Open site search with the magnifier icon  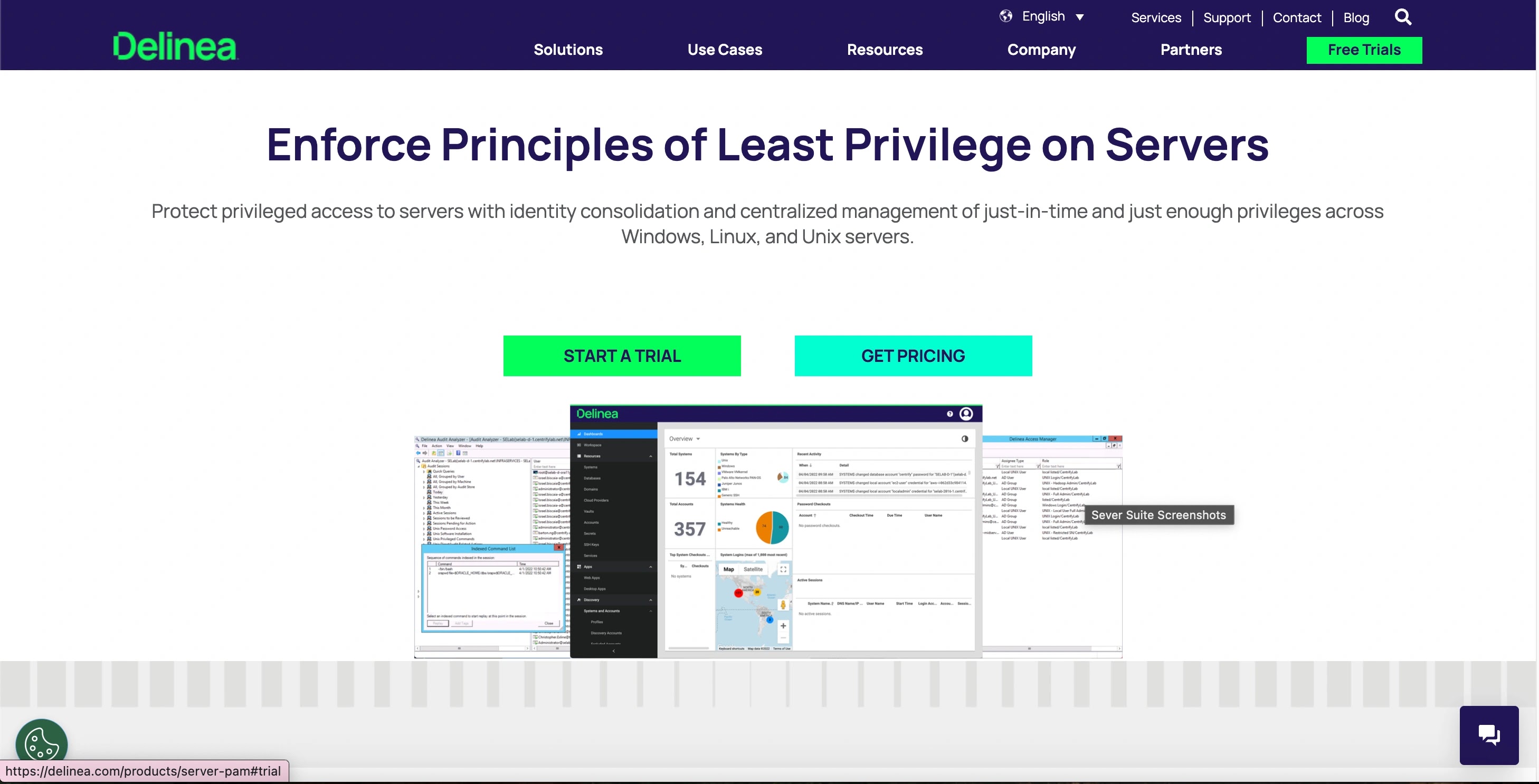click(x=1403, y=17)
